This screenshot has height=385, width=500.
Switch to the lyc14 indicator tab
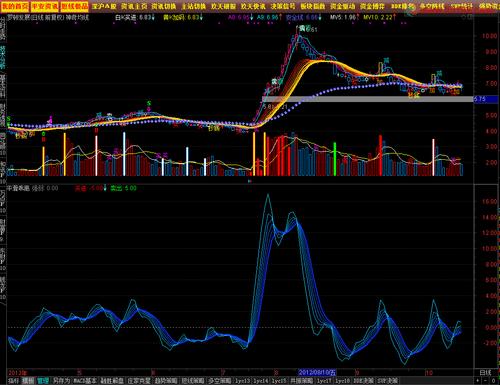point(261,381)
